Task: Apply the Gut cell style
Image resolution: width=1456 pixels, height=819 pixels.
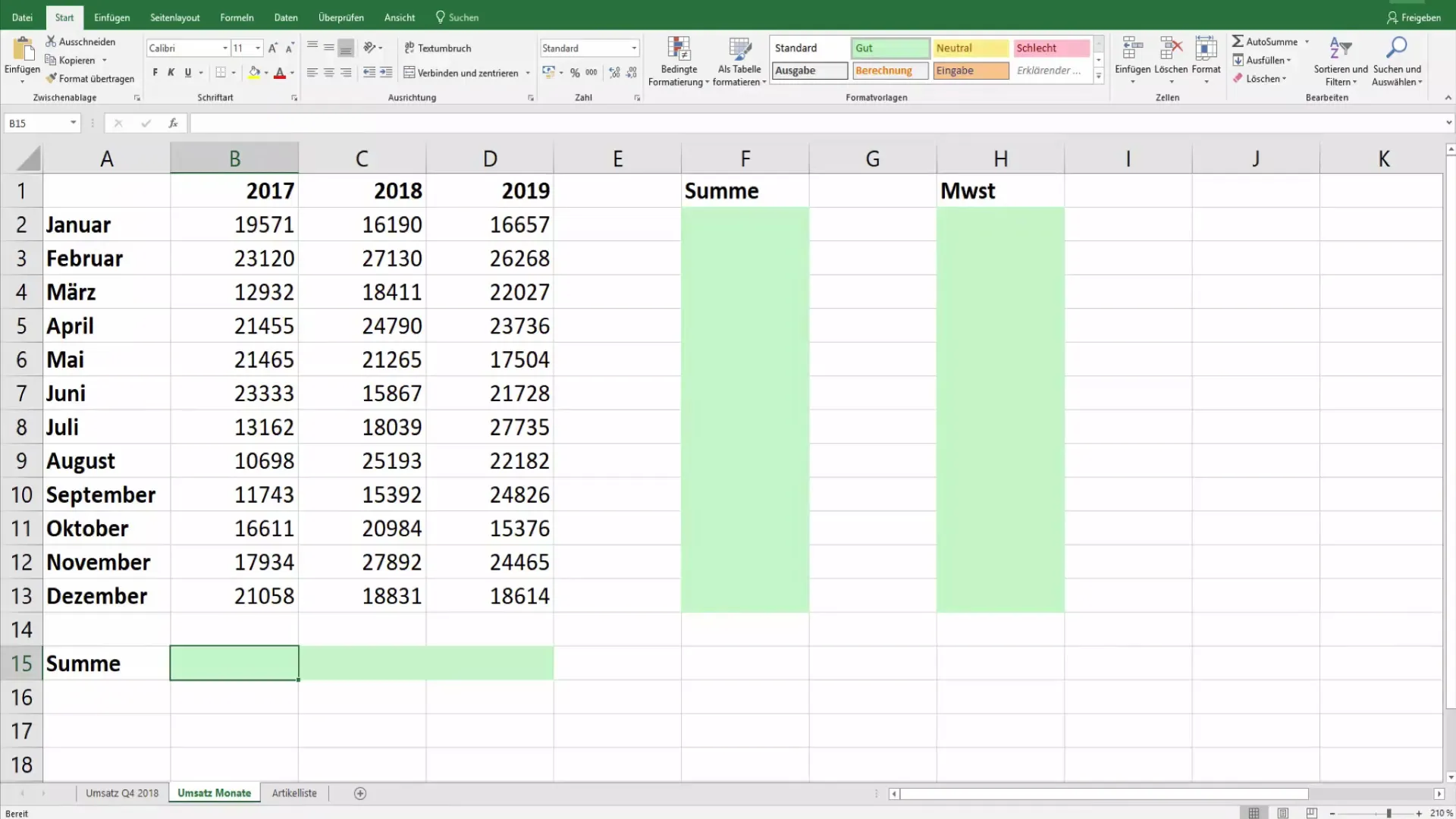Action: point(890,48)
